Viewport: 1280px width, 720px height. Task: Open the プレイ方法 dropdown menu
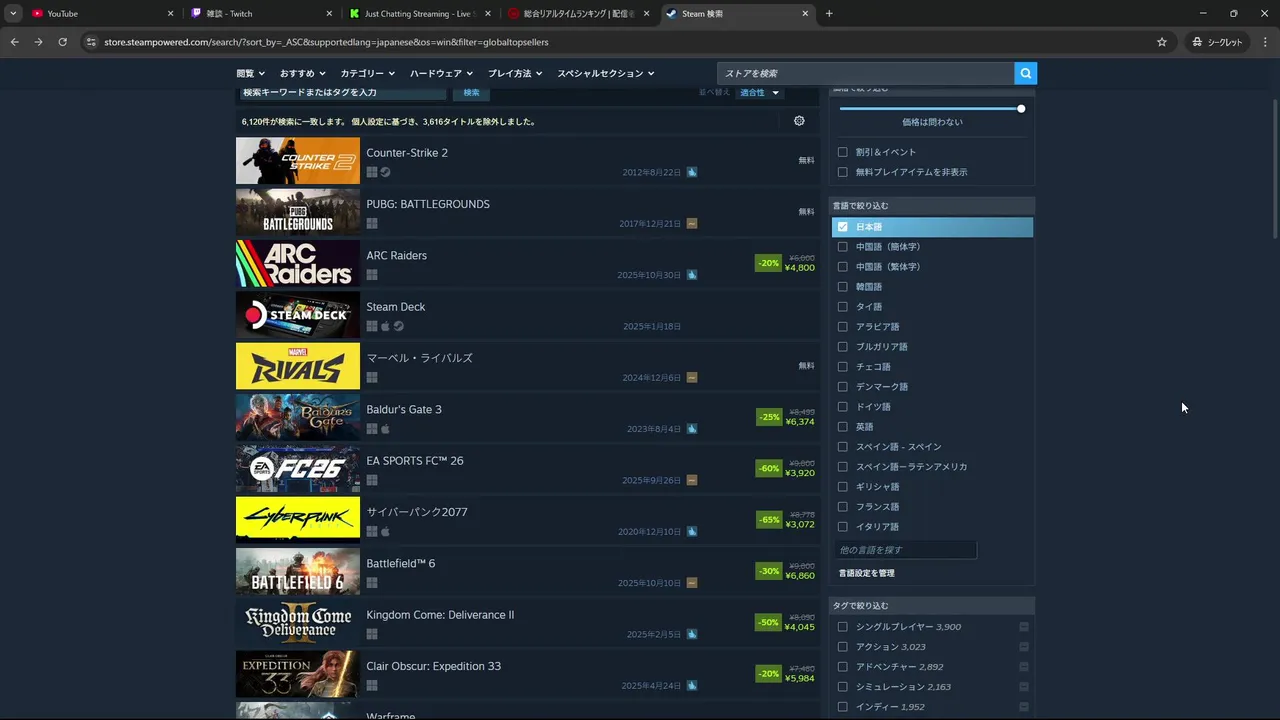point(515,73)
